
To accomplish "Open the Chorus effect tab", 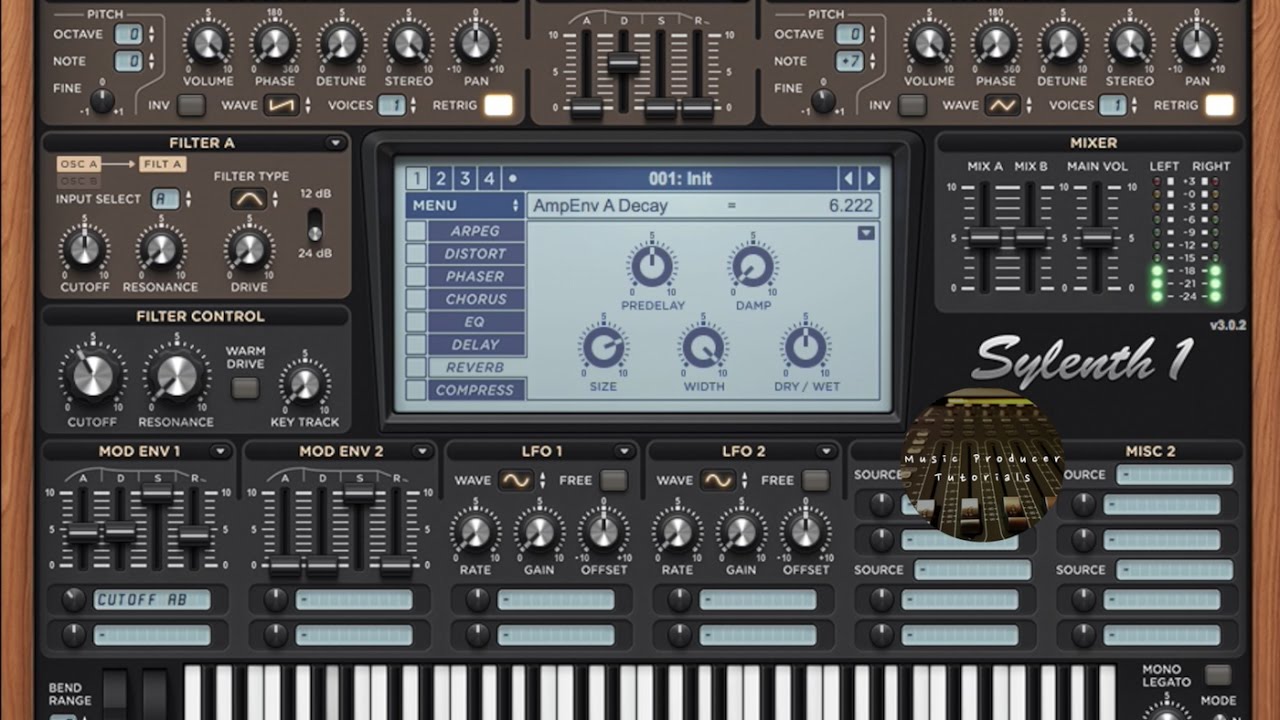I will pos(476,299).
